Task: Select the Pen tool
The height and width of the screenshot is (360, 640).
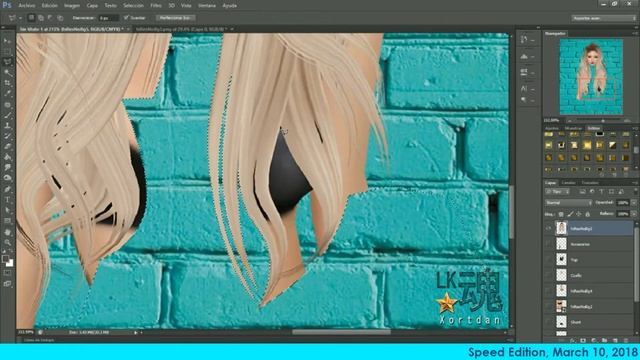Action: (x=7, y=189)
